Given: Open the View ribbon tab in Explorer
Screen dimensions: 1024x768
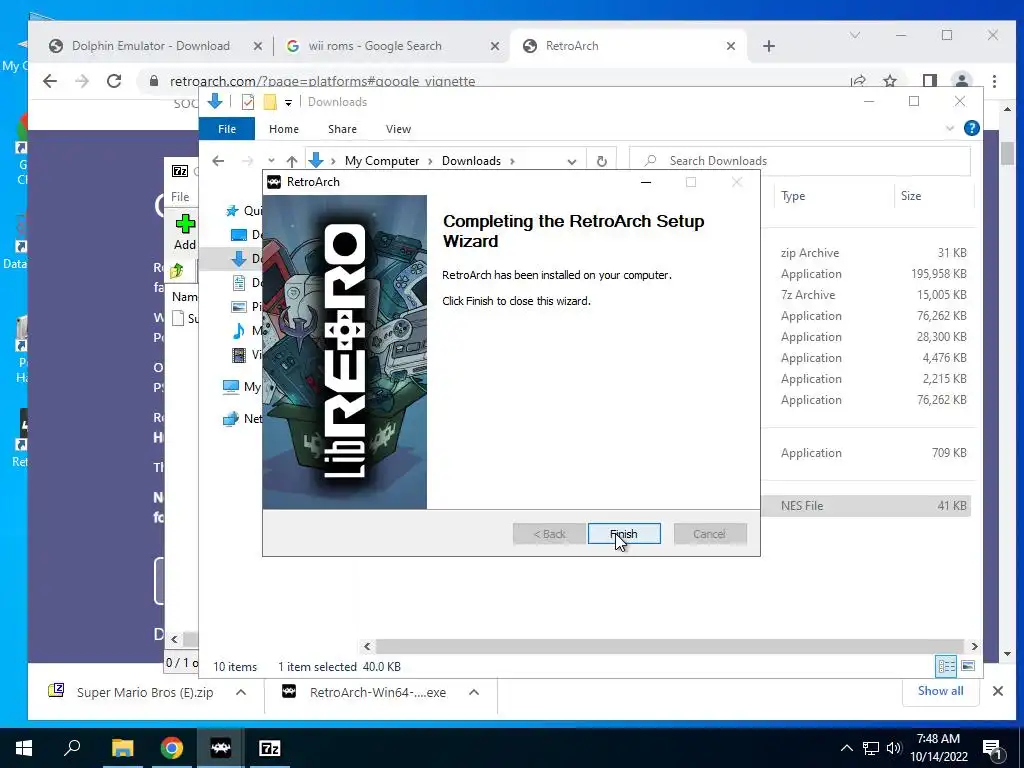Looking at the screenshot, I should pos(398,129).
